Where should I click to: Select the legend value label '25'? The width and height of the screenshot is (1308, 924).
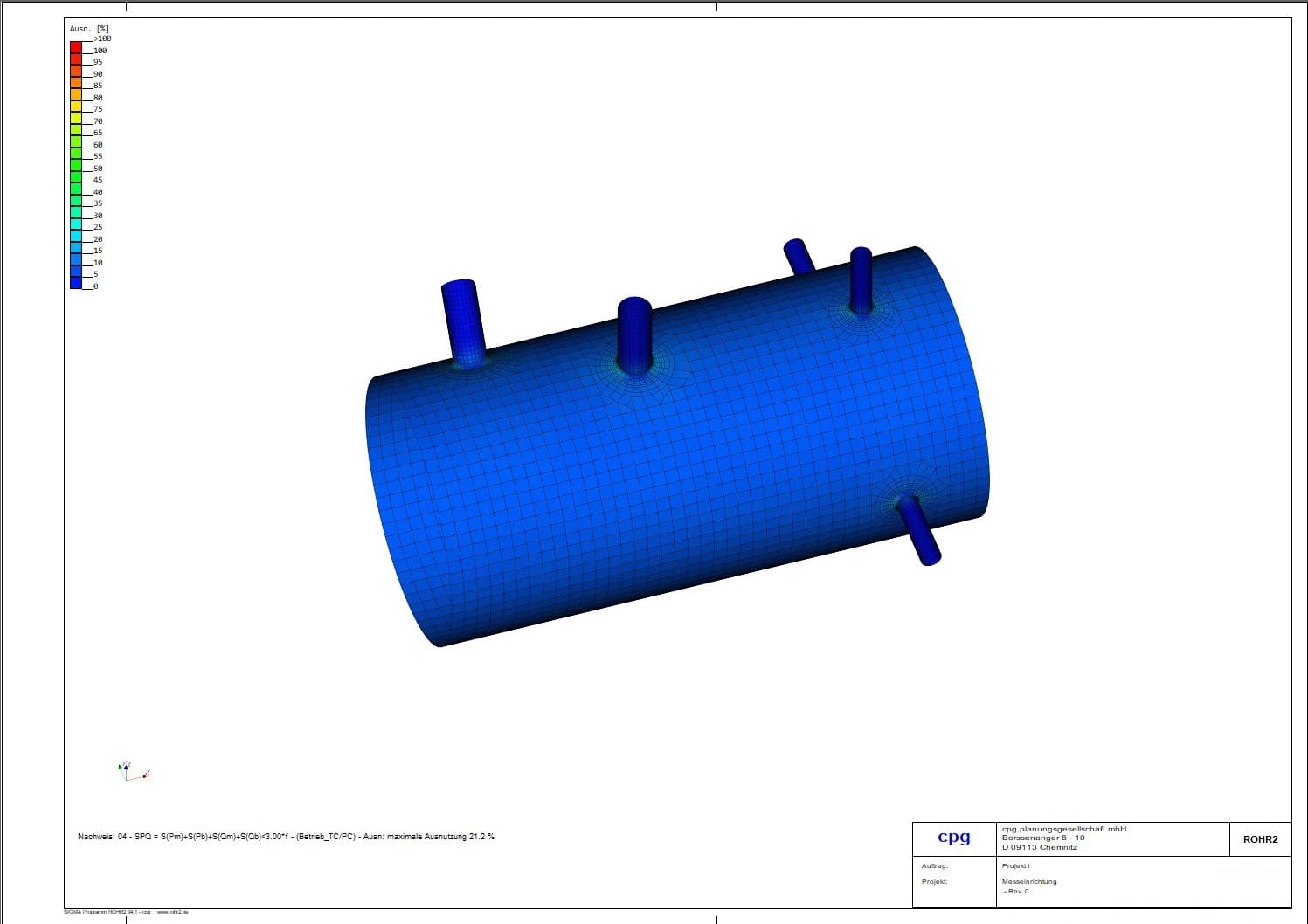coord(98,227)
